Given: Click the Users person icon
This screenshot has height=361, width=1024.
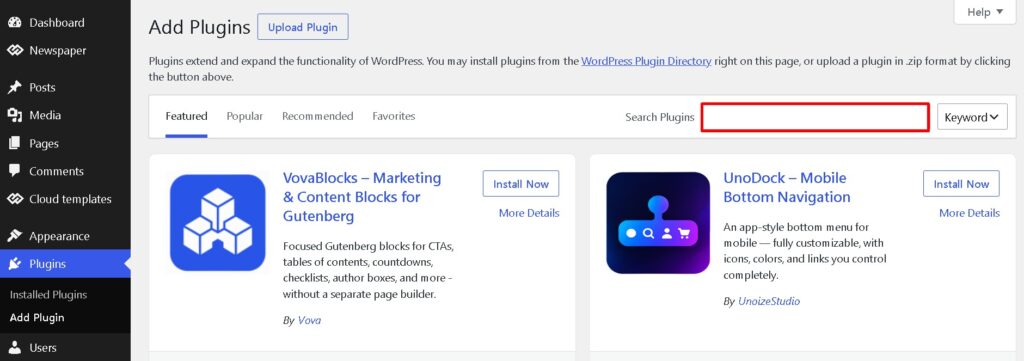Looking at the screenshot, I should point(14,348).
